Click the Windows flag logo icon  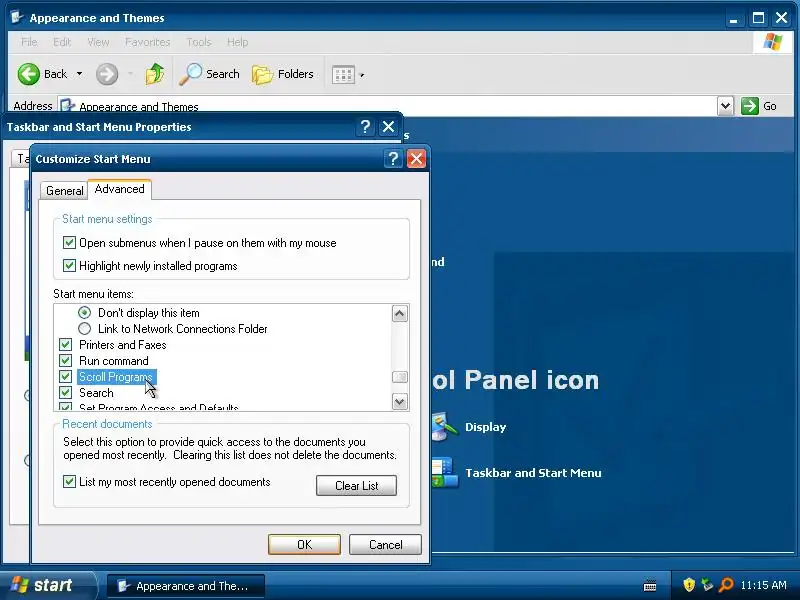click(x=772, y=42)
